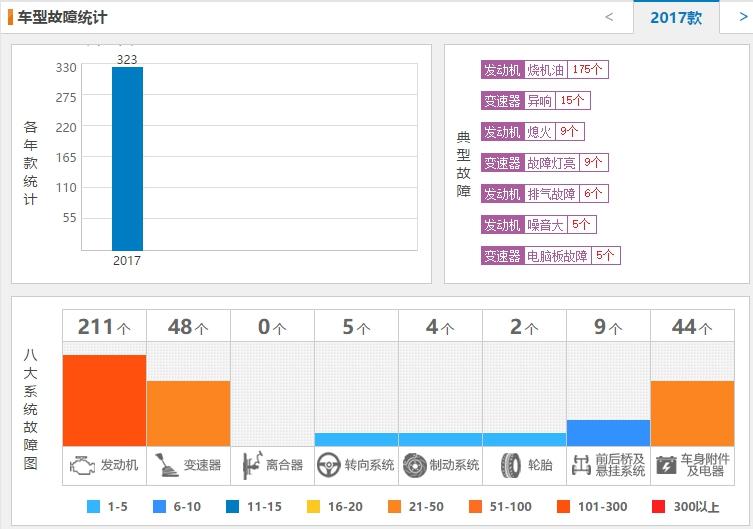Click the 发动机 system label
The width and height of the screenshot is (753, 529).
119,465
